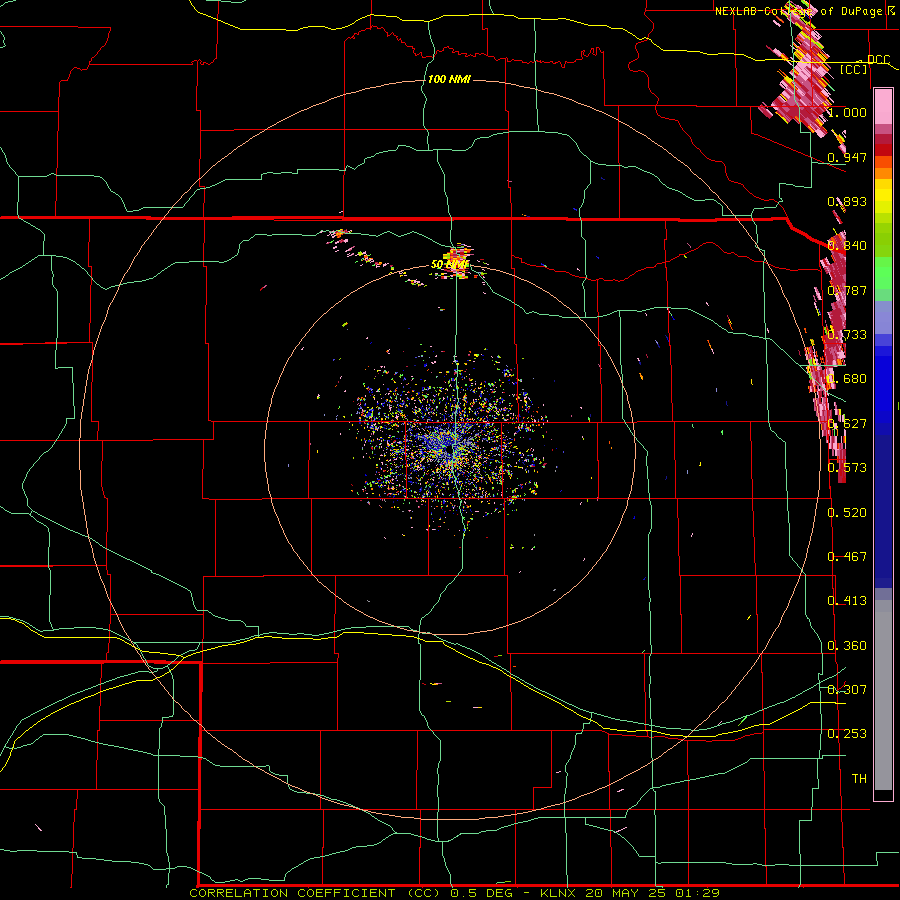
Task: Pick the bright green band of the color bar
Action: pos(883,273)
